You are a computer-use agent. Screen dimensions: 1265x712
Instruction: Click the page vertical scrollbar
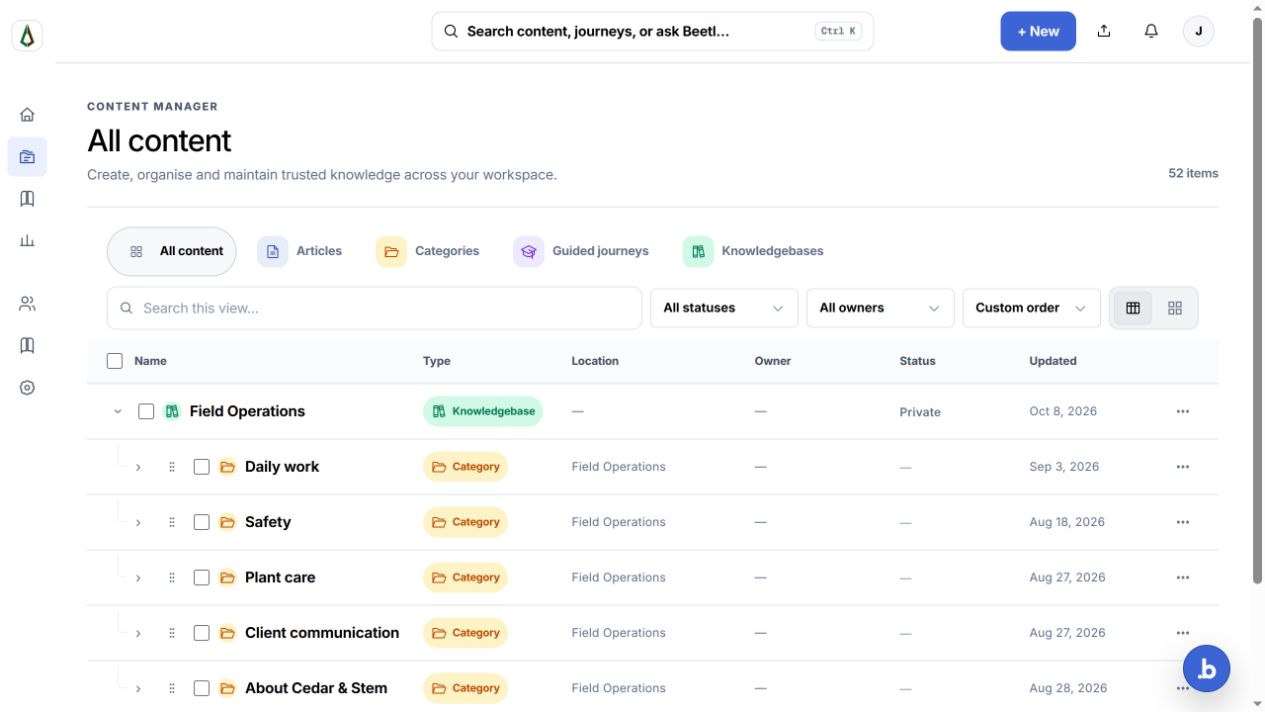1258,300
